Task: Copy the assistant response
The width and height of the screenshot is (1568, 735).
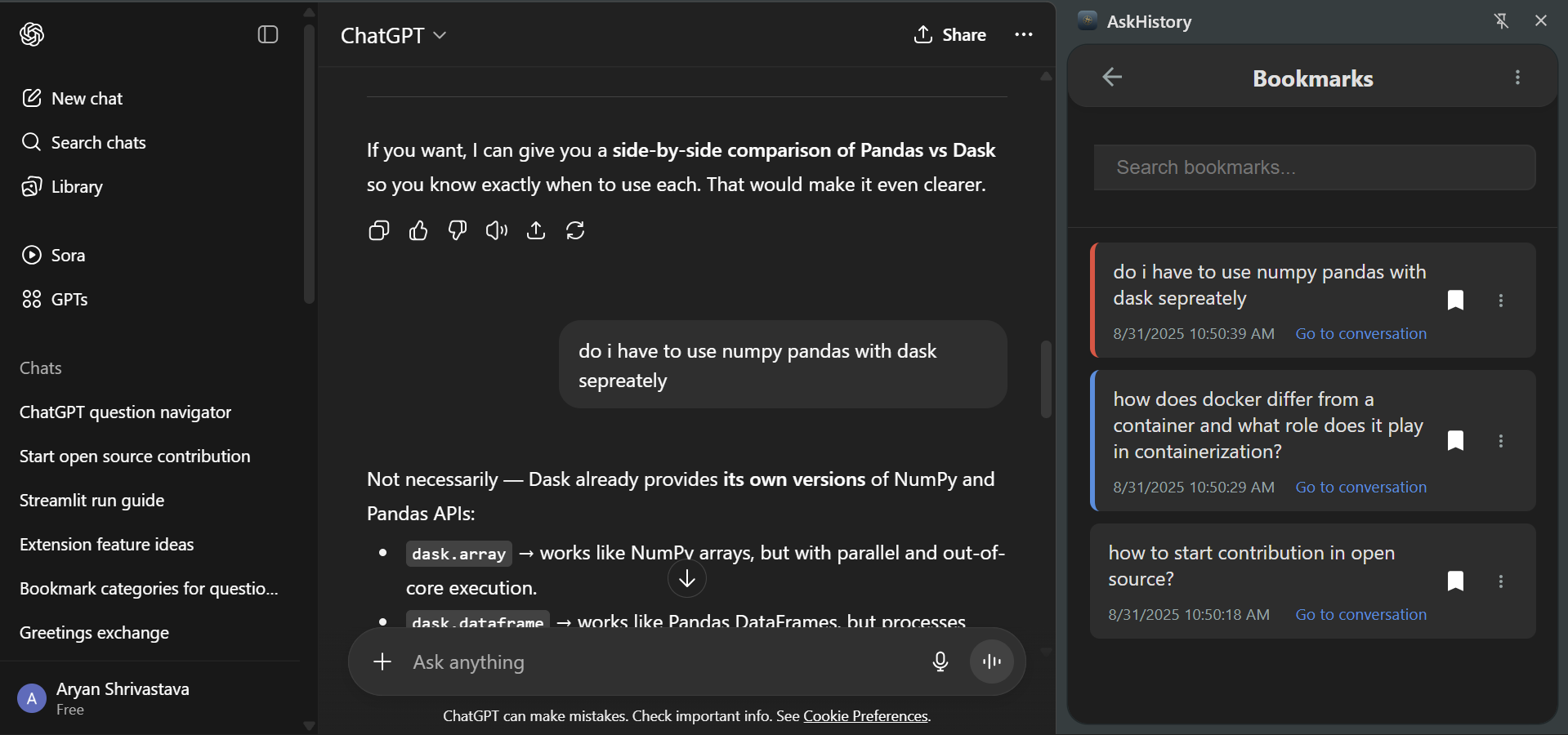Action: (x=379, y=231)
